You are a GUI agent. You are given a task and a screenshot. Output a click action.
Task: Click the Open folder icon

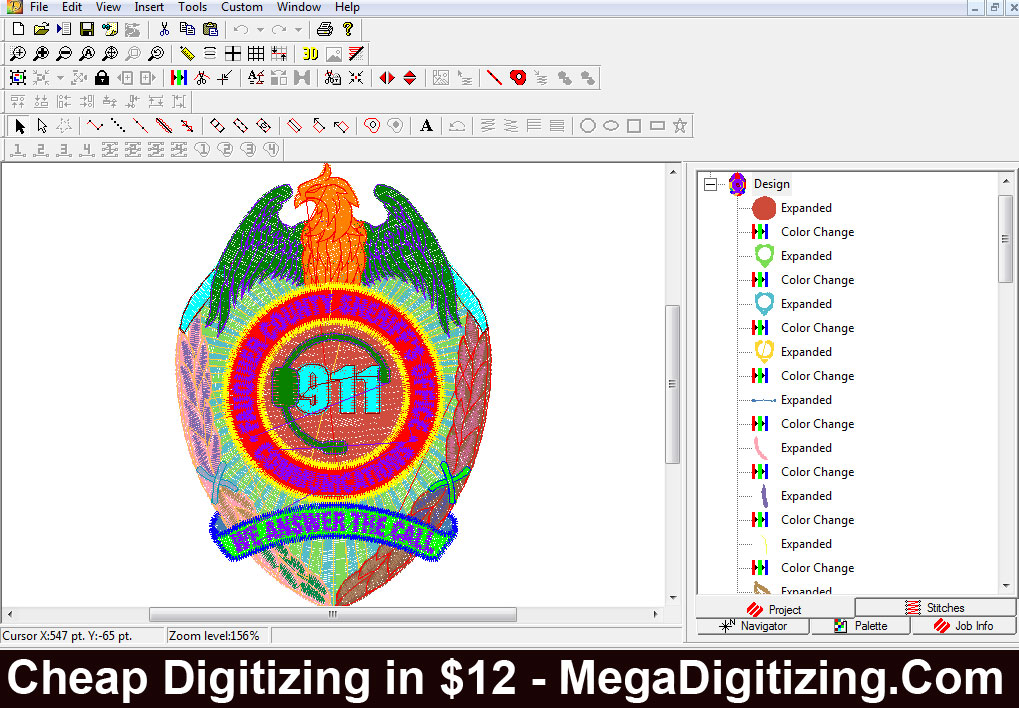tap(41, 29)
